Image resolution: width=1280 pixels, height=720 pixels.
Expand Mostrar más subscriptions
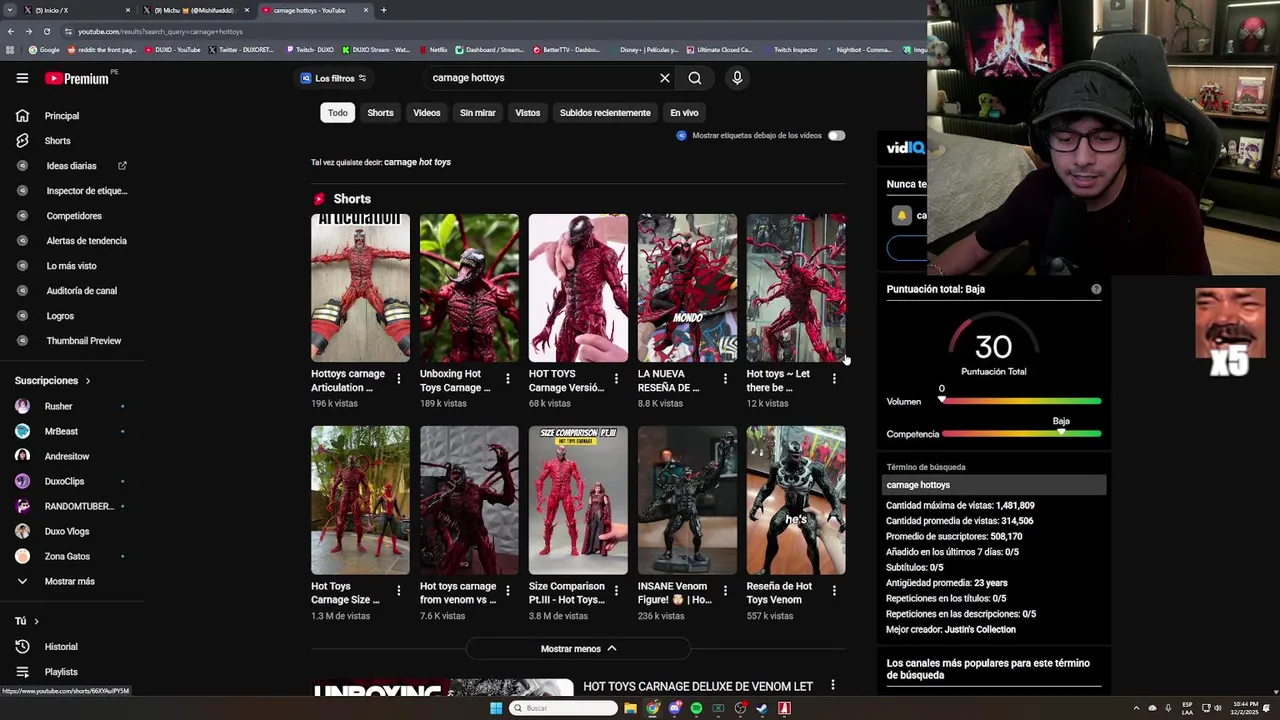coord(69,581)
